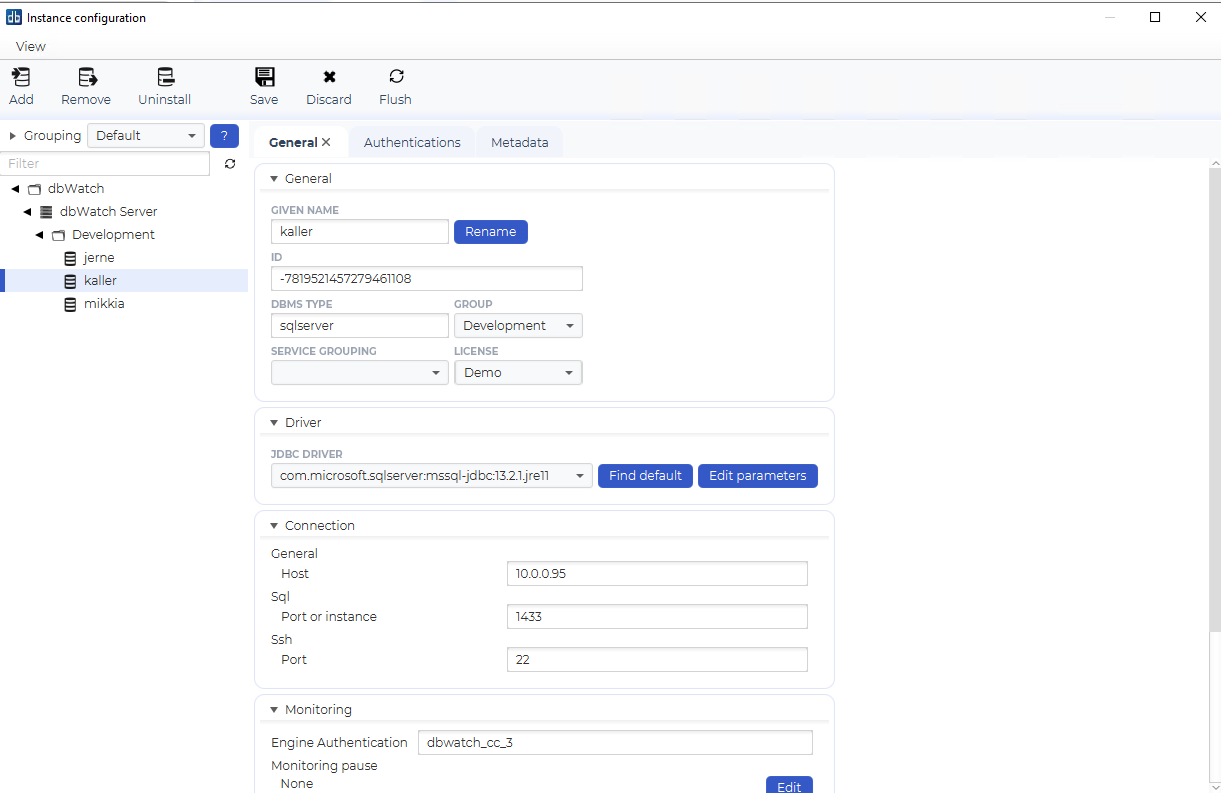Expand the JDBC Driver combo box

(580, 476)
